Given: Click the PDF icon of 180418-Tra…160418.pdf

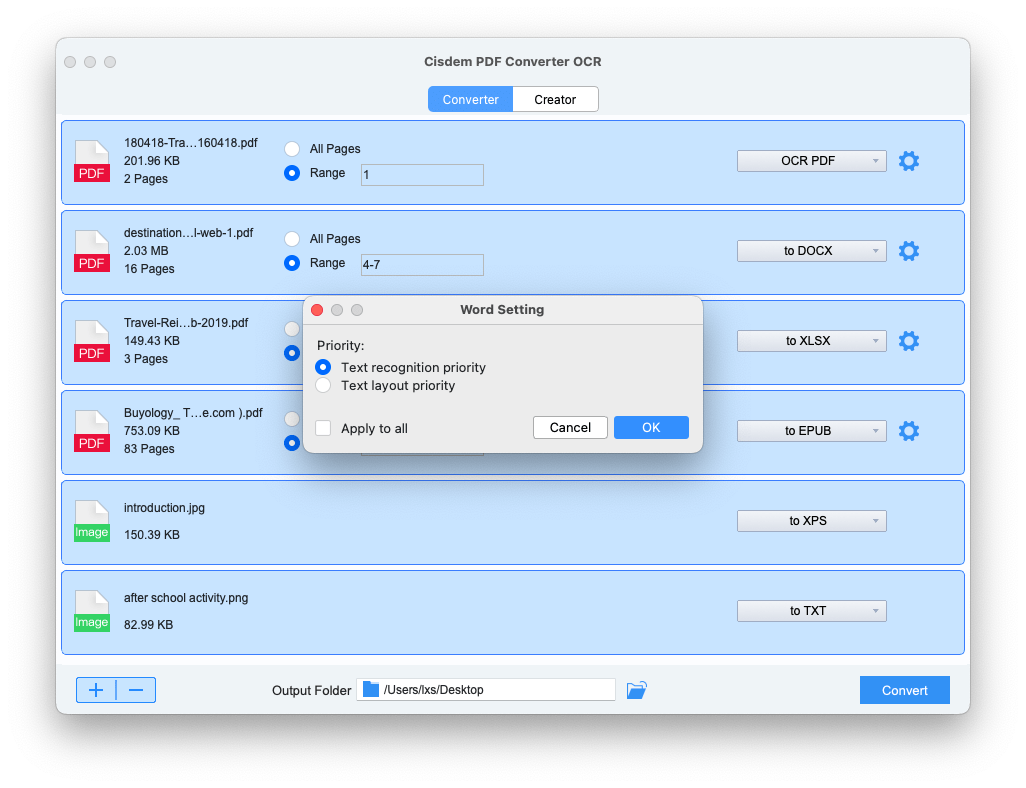Looking at the screenshot, I should [x=92, y=161].
